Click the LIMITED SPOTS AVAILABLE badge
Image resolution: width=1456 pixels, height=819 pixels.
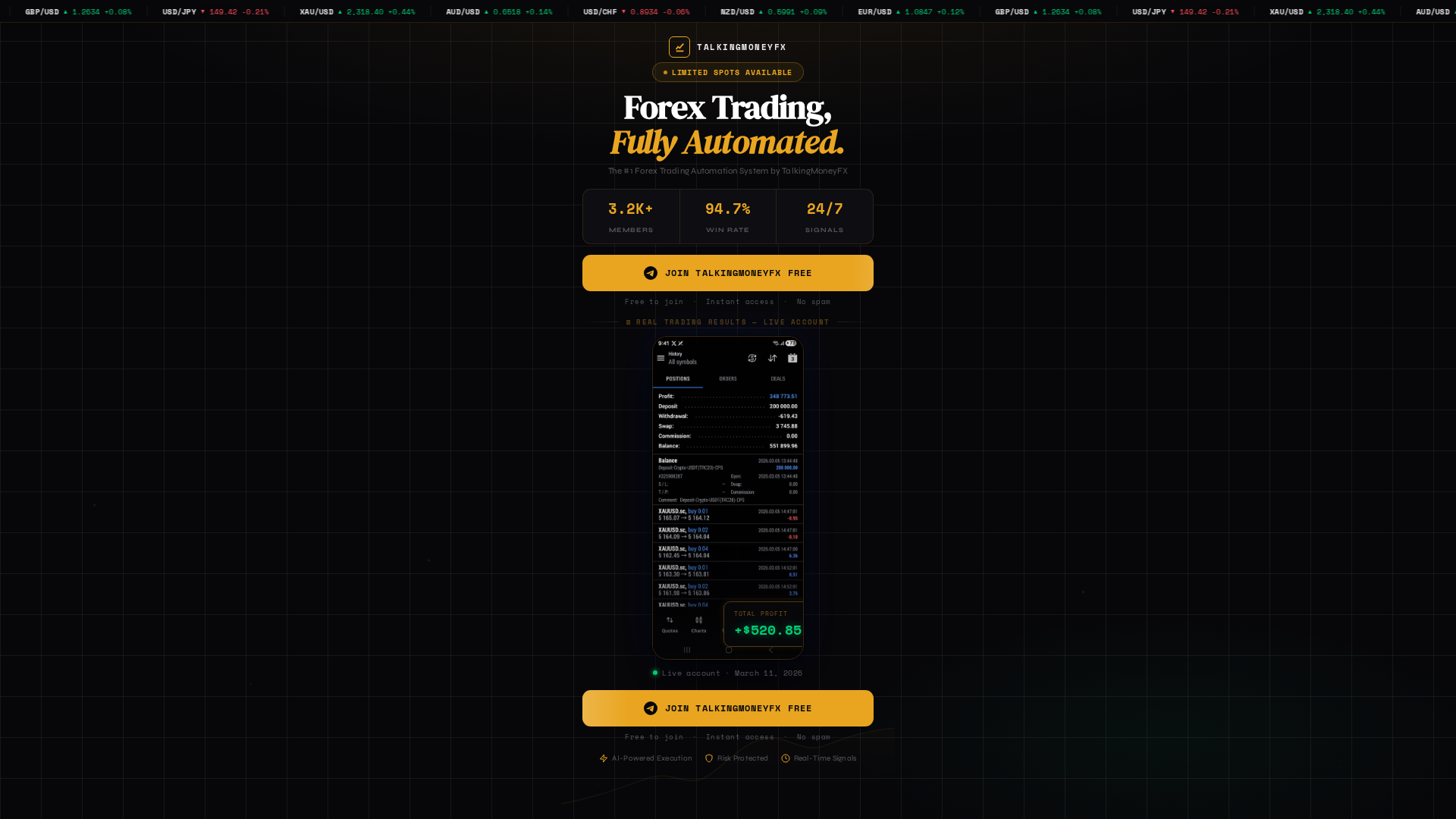(x=727, y=72)
